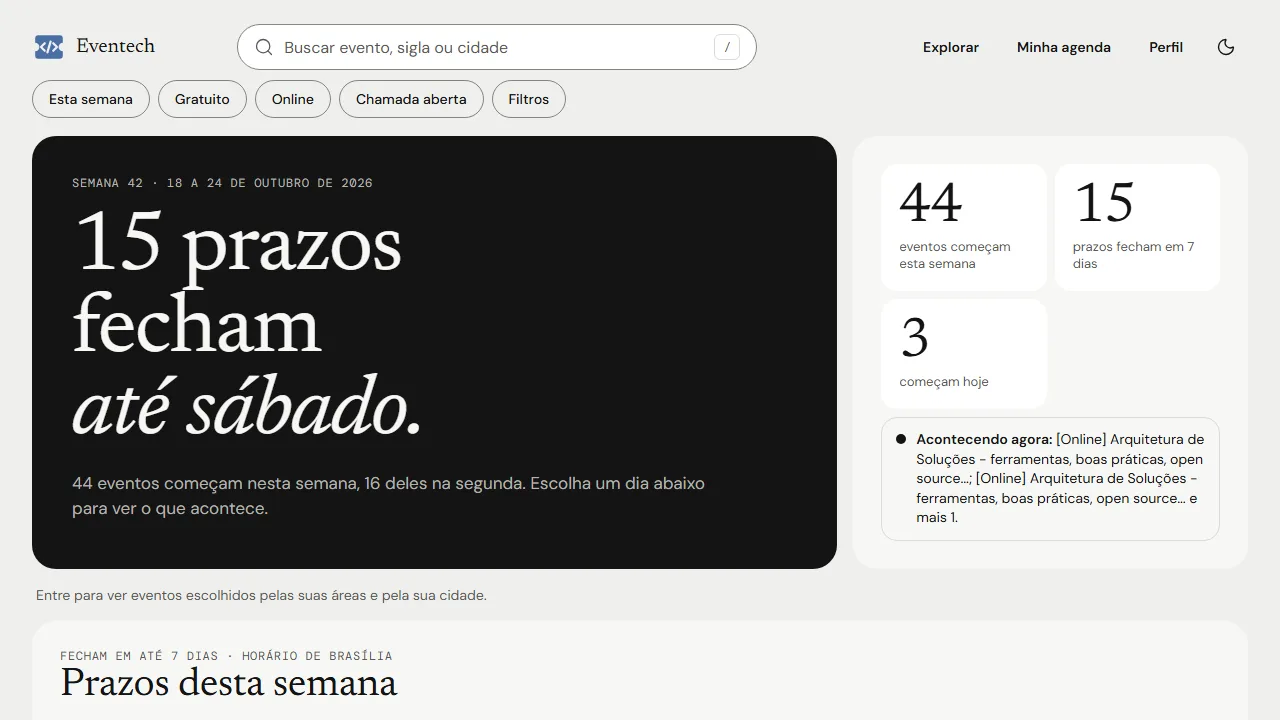Click the 44 eventos começam nesta semana paragraph

(388, 496)
